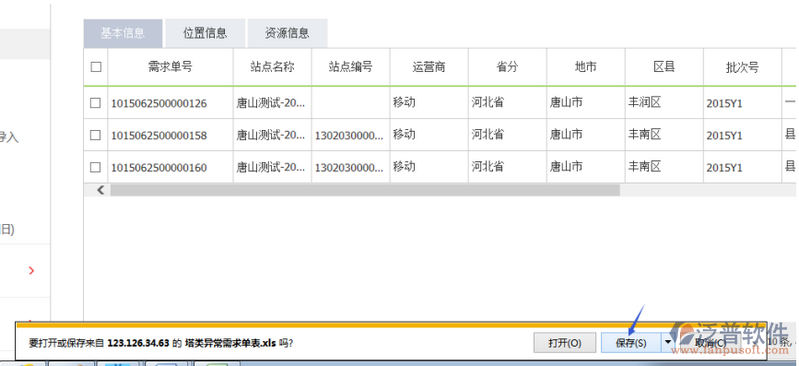Image resolution: width=799 pixels, height=366 pixels.
Task: Click the 取消(C) button
Action: (710, 343)
